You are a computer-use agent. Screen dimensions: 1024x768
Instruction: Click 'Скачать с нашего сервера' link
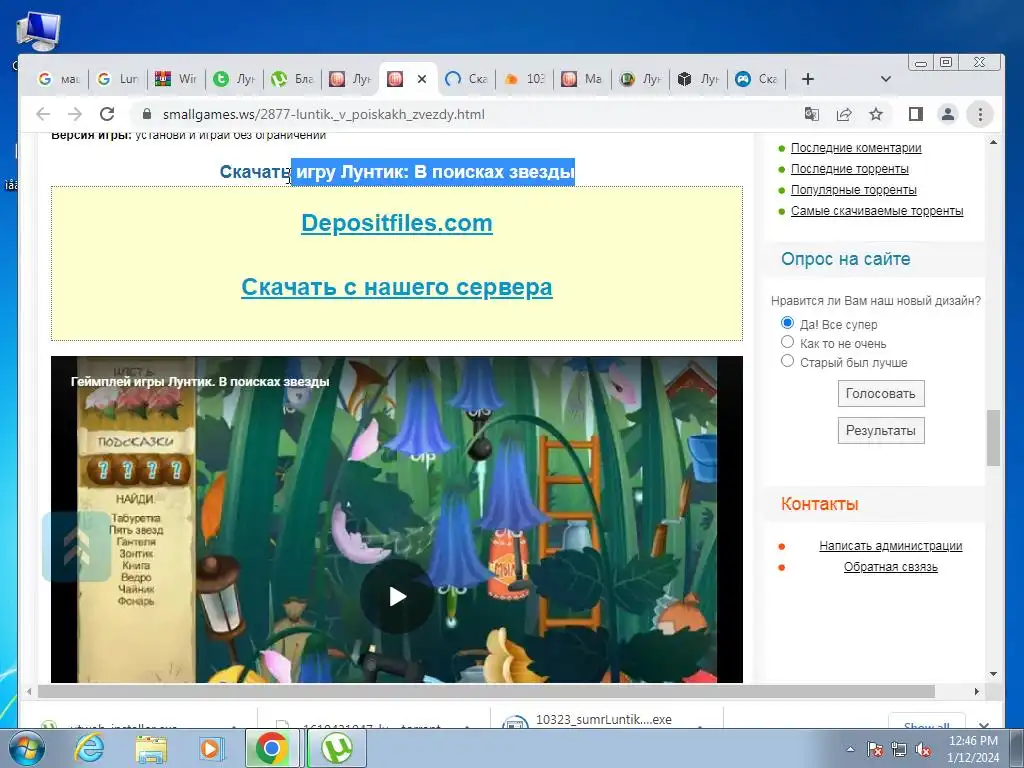point(396,287)
